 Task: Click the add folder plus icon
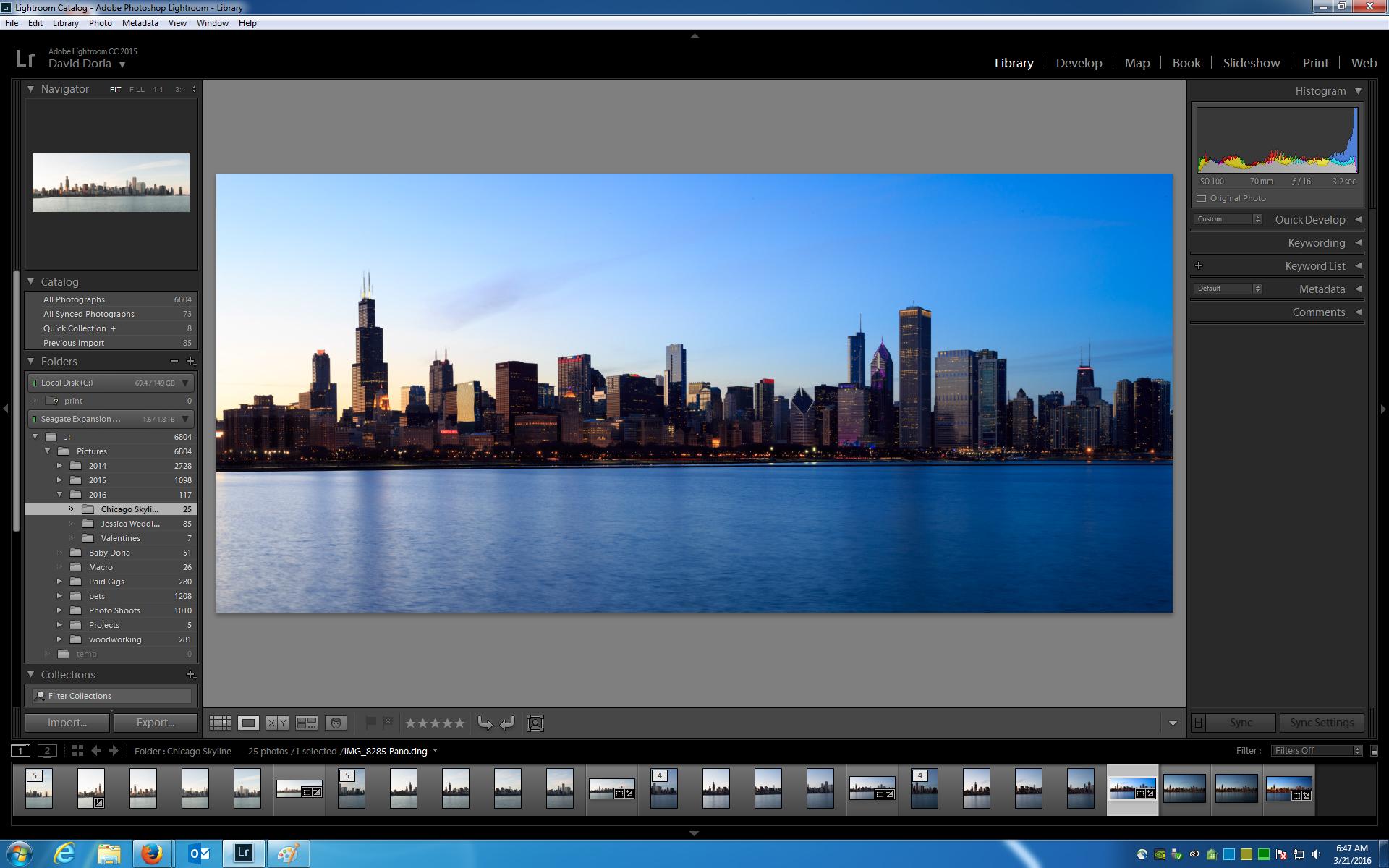click(190, 361)
